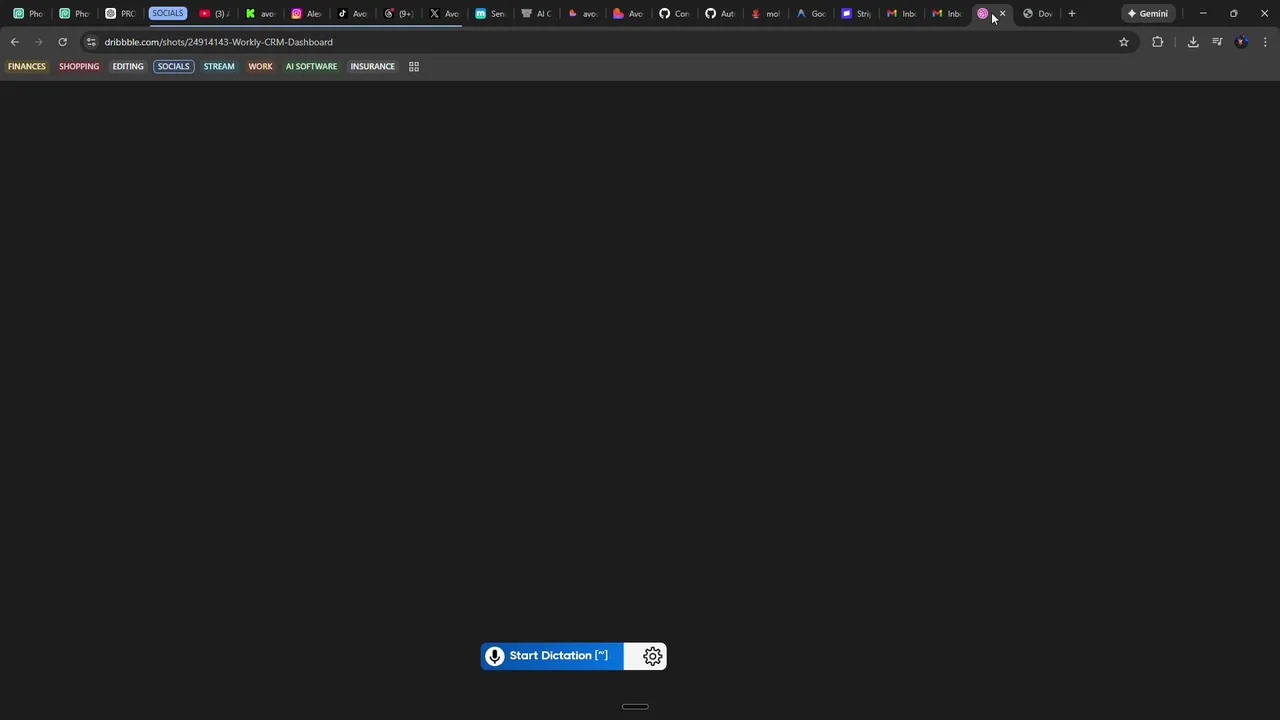Collapse the SOCIALS tab group label

click(x=168, y=13)
